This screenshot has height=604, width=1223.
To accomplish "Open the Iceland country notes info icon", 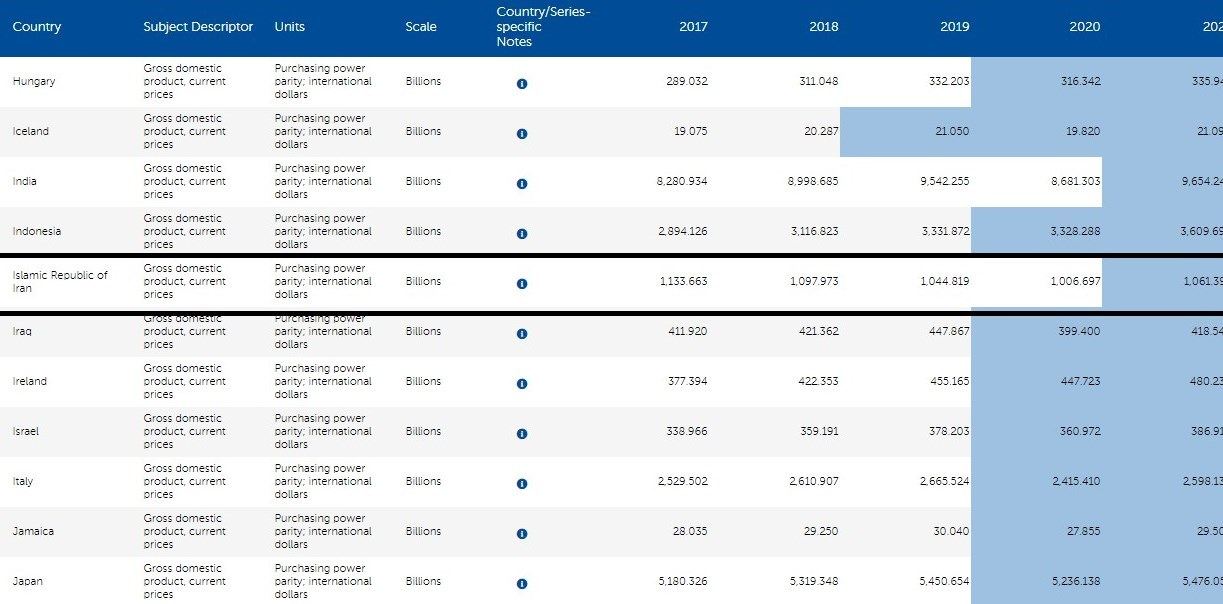I will [x=522, y=134].
